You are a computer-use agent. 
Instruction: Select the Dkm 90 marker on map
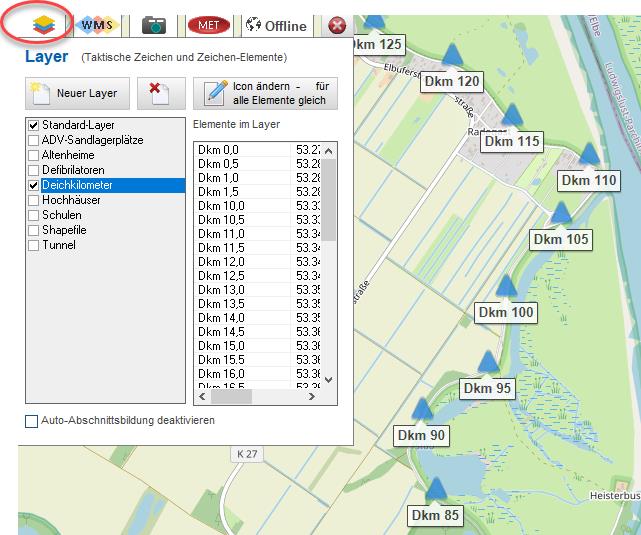(x=421, y=411)
